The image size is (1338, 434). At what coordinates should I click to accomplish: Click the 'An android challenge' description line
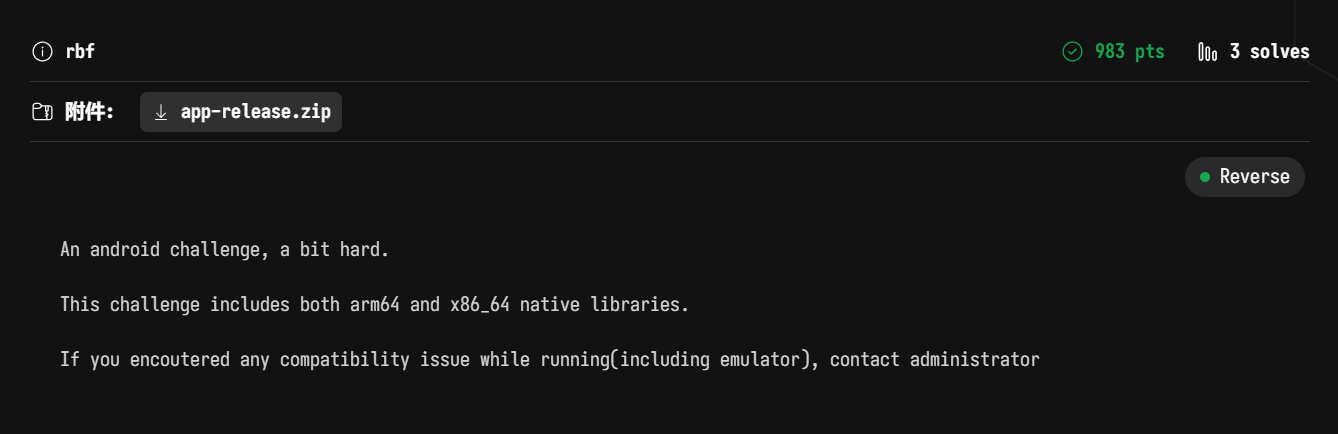click(224, 249)
